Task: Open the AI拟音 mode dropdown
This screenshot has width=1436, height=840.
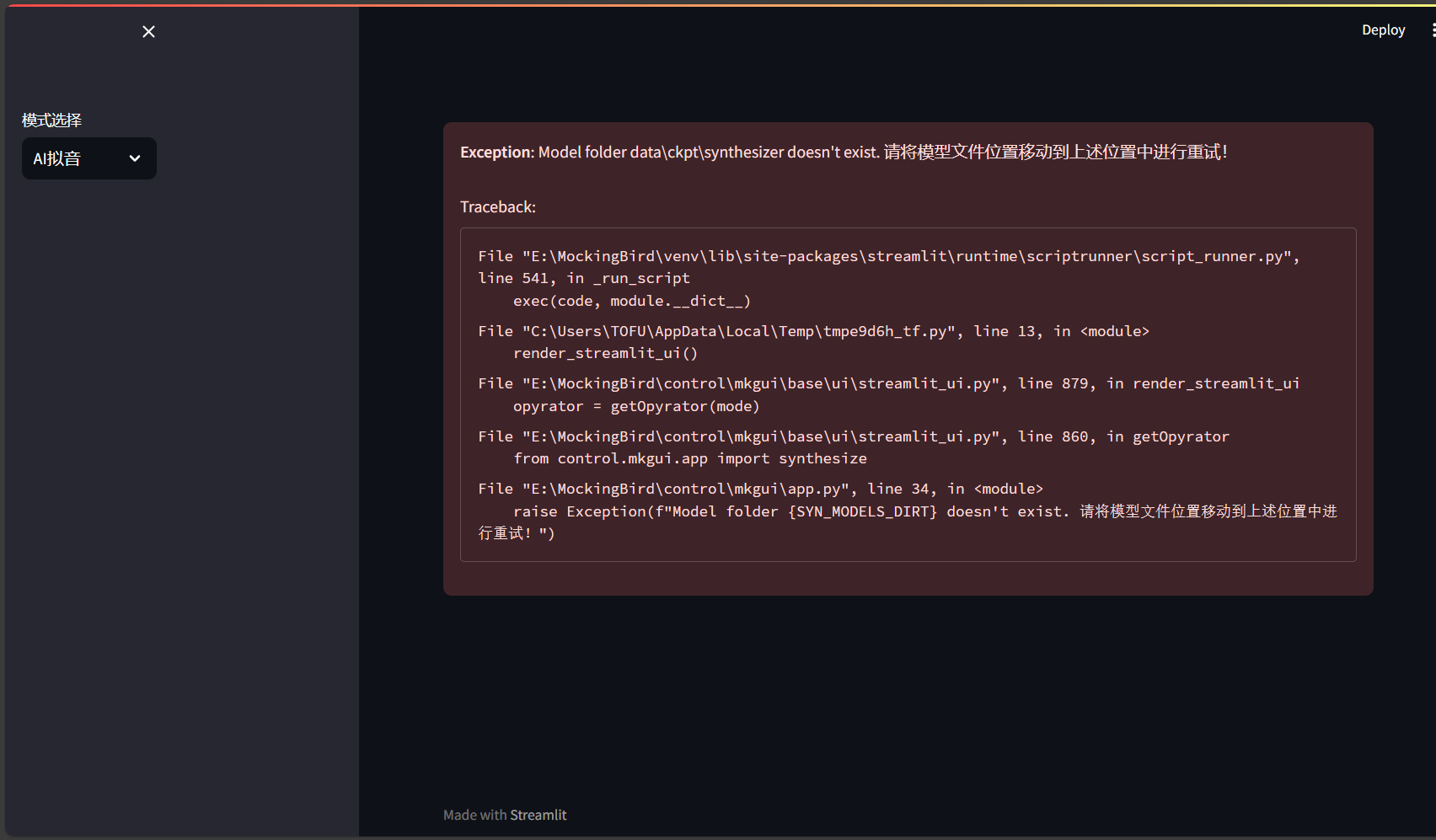Action: [89, 158]
